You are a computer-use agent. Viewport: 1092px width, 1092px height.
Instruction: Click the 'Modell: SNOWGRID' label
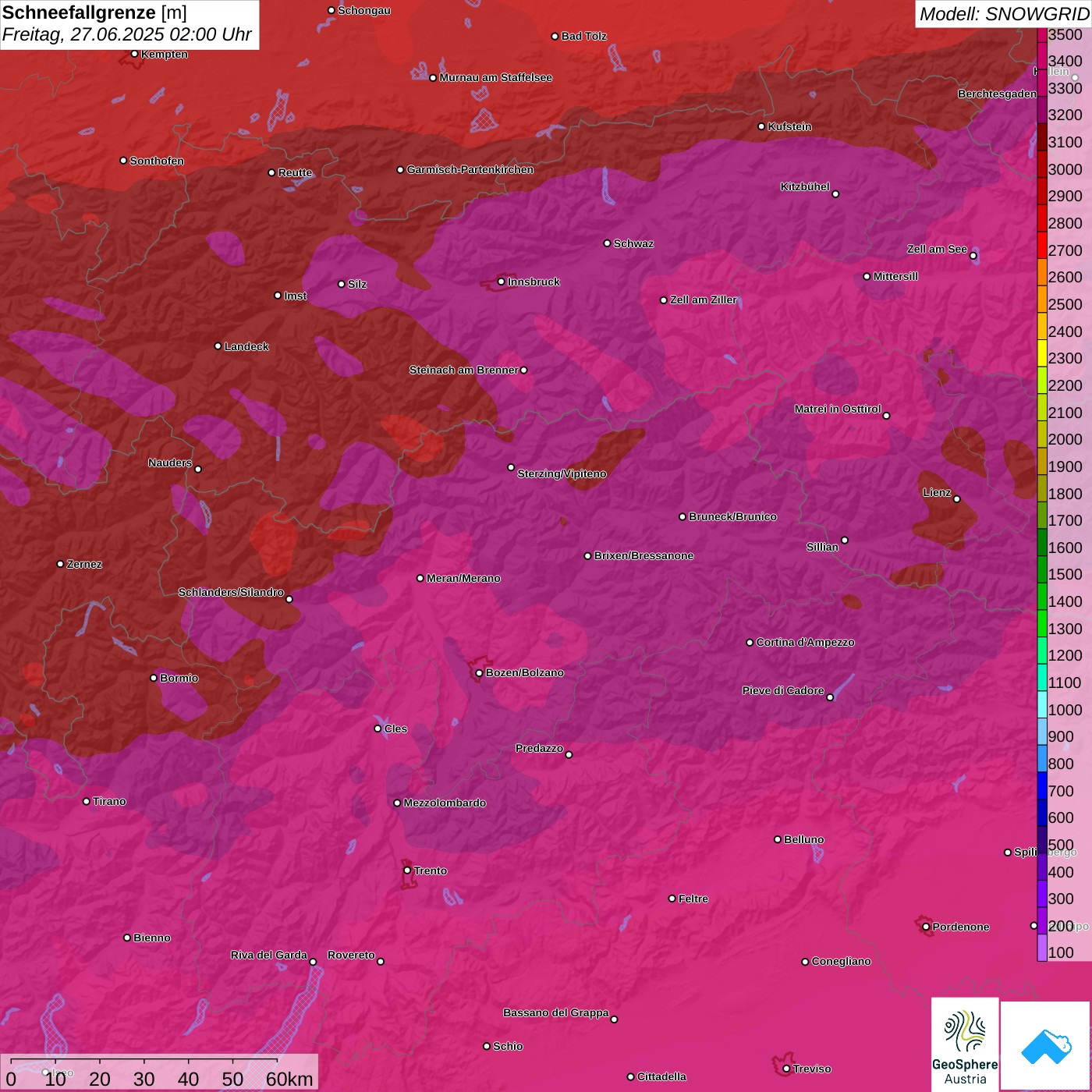click(1004, 14)
